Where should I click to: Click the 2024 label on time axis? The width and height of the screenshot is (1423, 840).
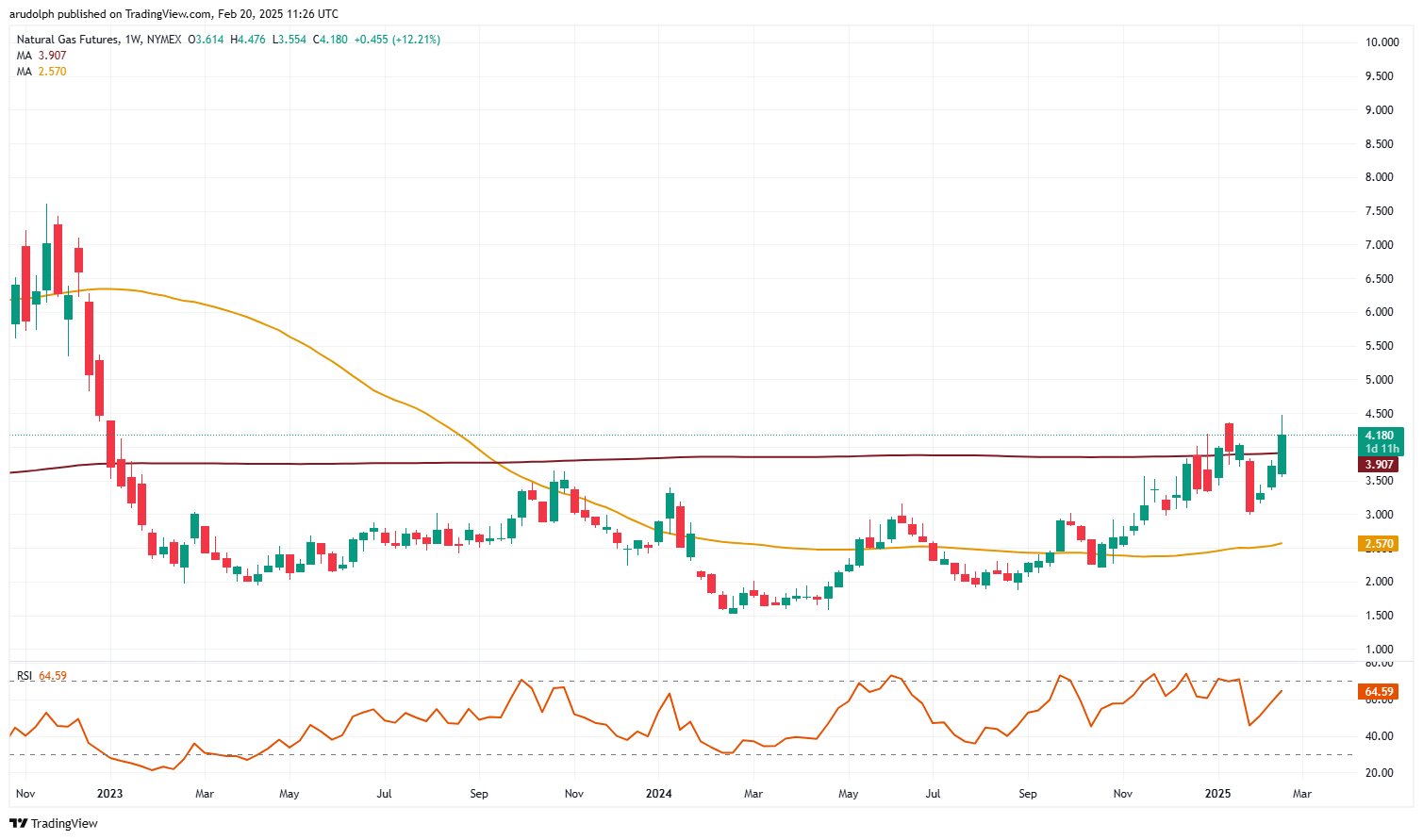point(658,794)
